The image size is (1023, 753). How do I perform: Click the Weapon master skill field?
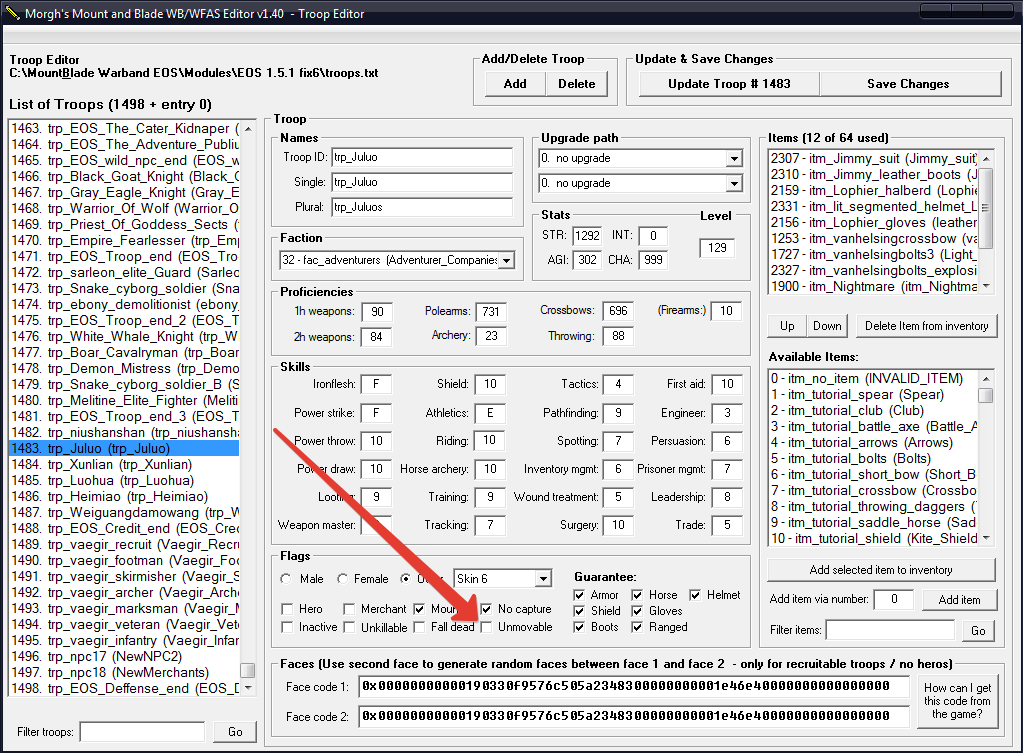(376, 525)
